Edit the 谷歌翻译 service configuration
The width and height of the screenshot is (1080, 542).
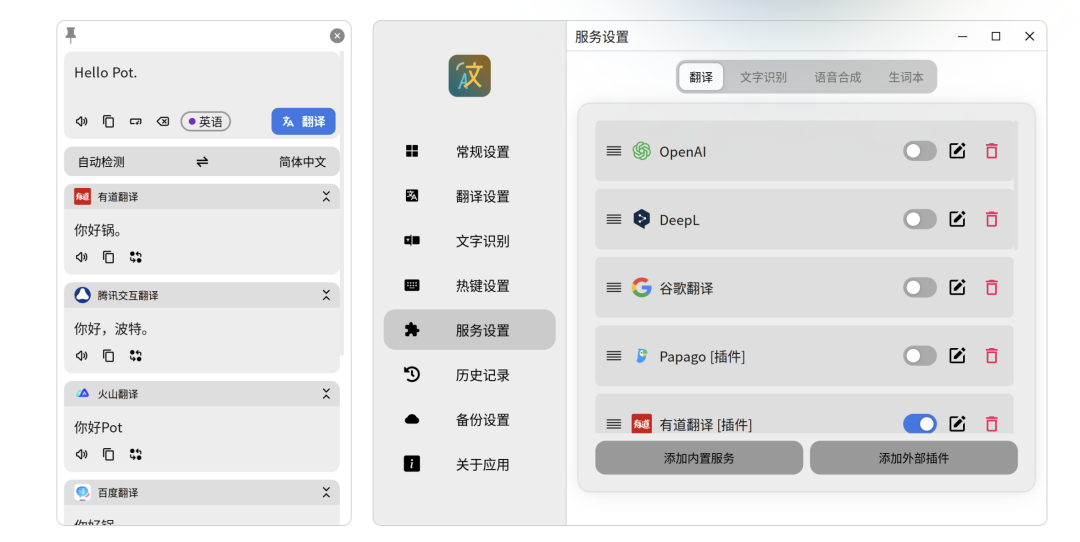click(957, 287)
